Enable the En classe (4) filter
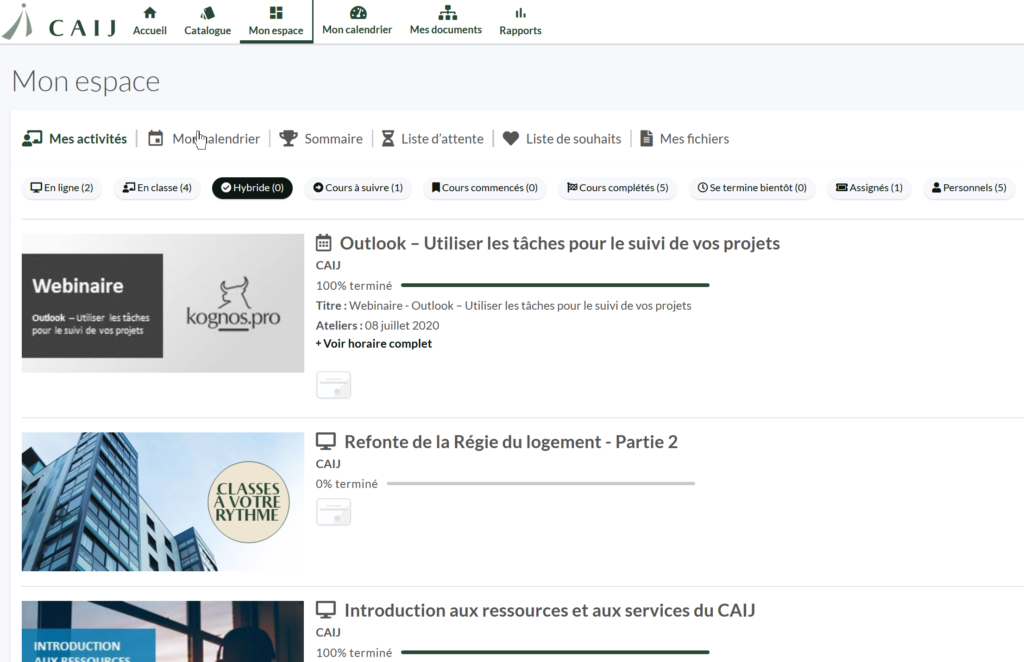The image size is (1024, 662). tap(157, 188)
